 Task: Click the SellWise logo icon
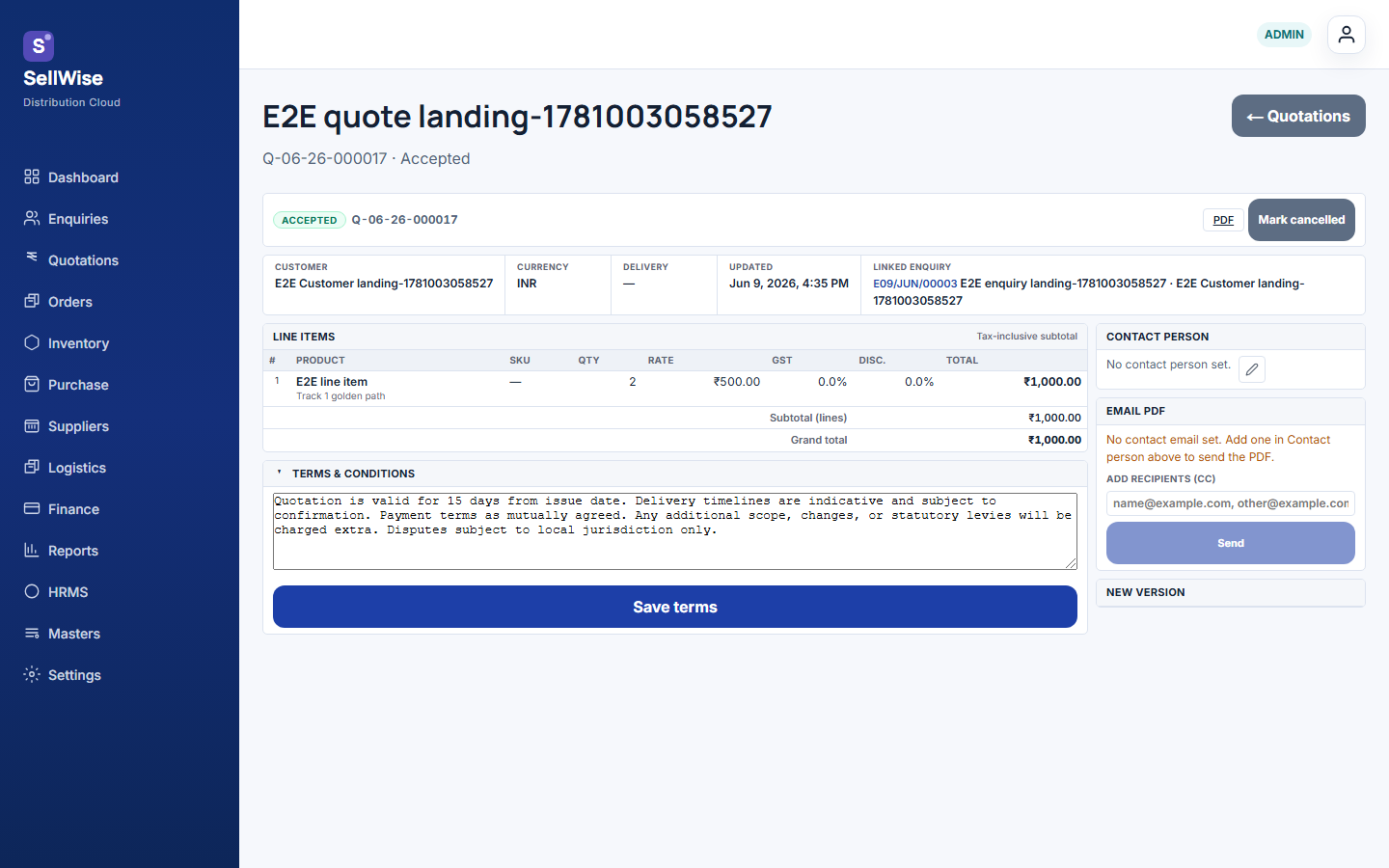(39, 45)
